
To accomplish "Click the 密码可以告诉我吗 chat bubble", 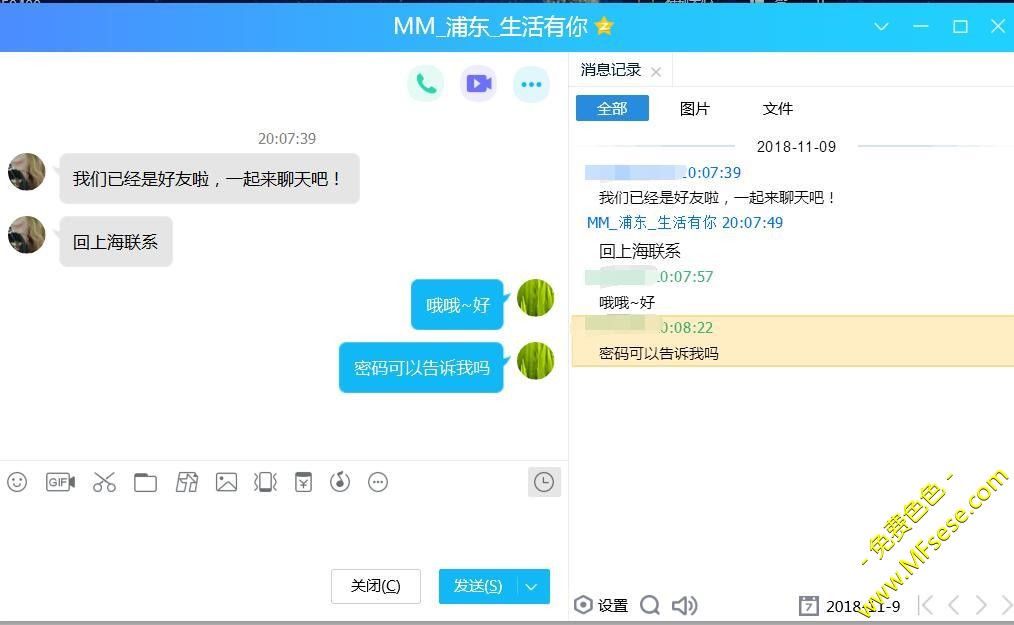I will (421, 367).
